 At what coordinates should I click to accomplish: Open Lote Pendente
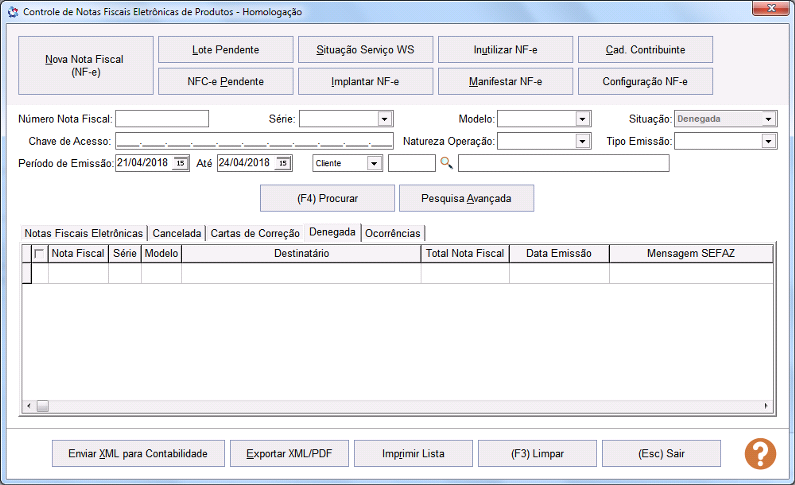click(x=226, y=50)
